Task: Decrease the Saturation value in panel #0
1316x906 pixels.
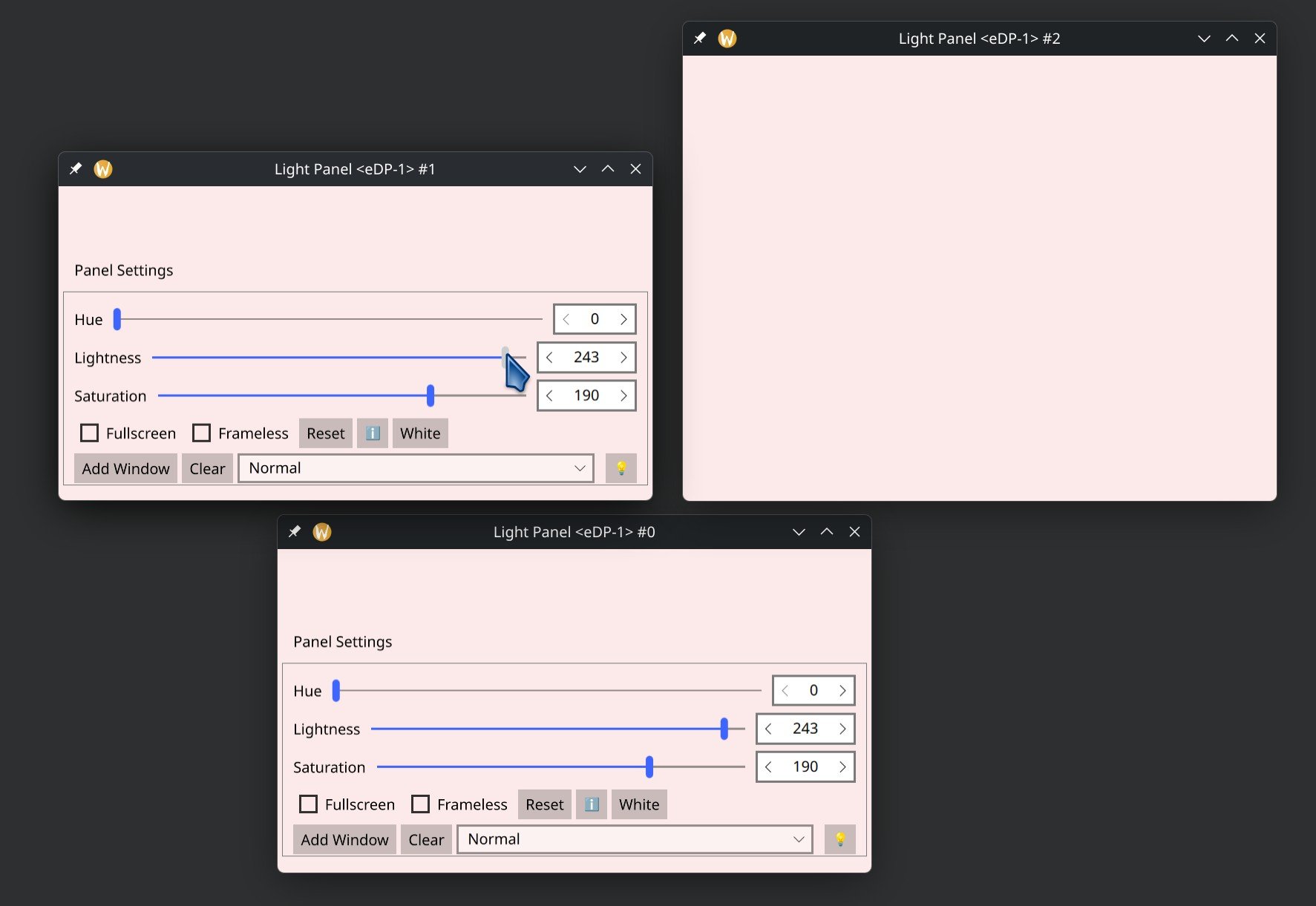Action: [769, 767]
